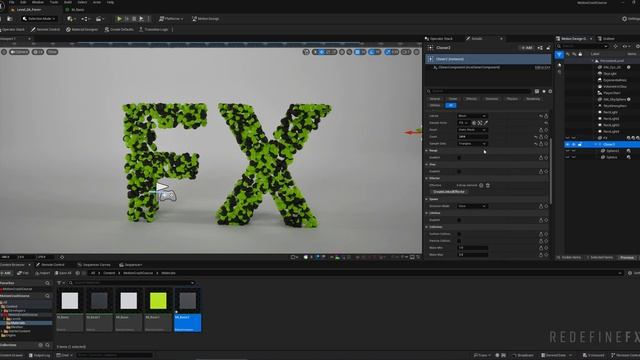
Task: Select the Cloner2 (Instance) row in Details
Action: pos(488,59)
